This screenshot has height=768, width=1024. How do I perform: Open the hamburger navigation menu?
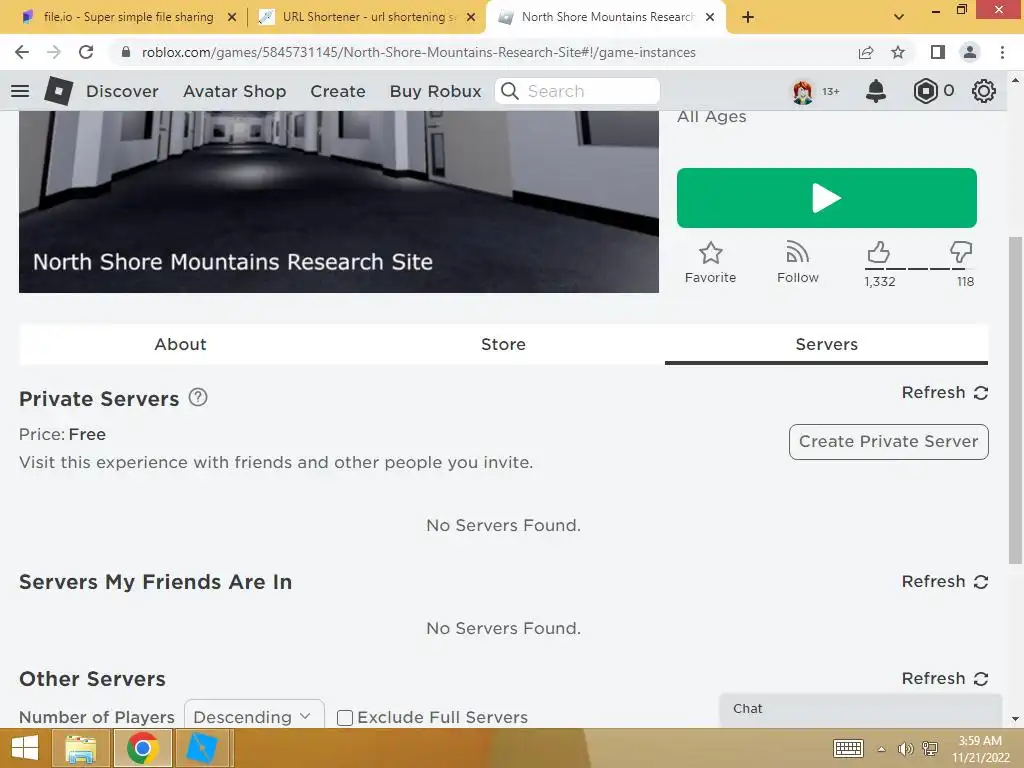(x=20, y=91)
